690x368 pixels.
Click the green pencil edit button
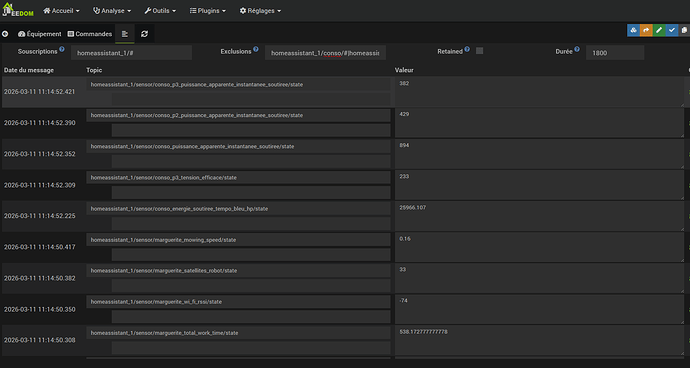point(659,30)
